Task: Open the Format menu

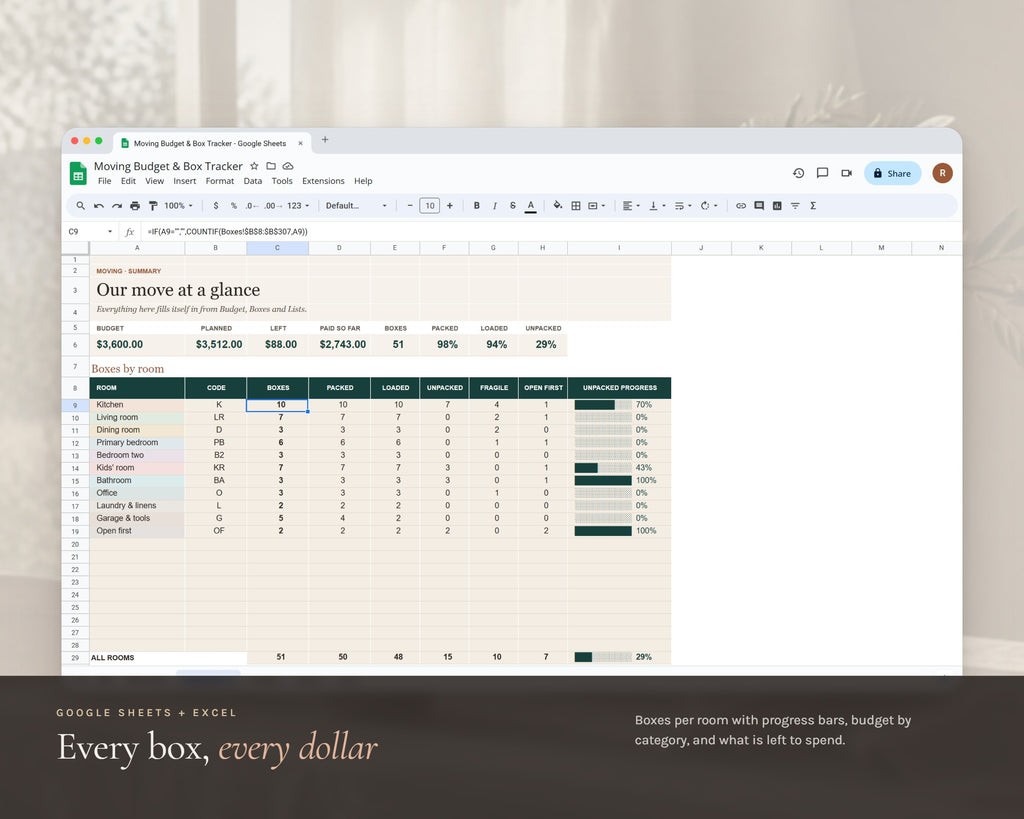Action: click(x=219, y=181)
